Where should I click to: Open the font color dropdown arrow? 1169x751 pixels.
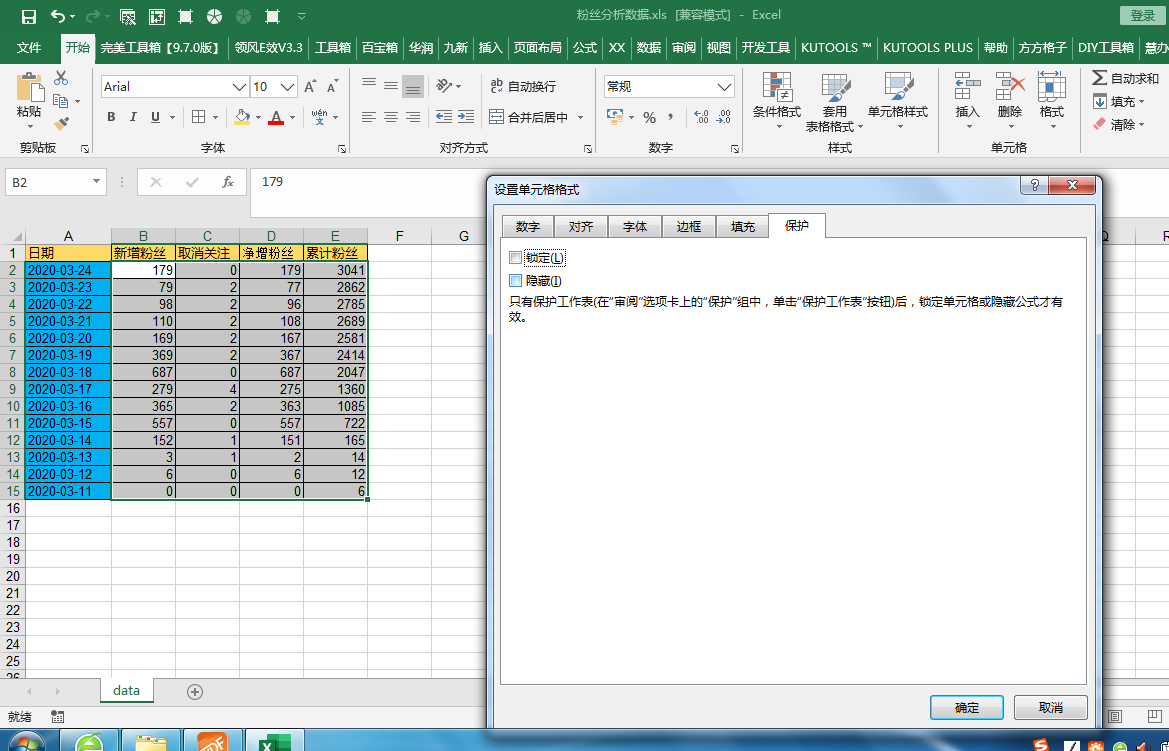pyautogui.click(x=292, y=118)
